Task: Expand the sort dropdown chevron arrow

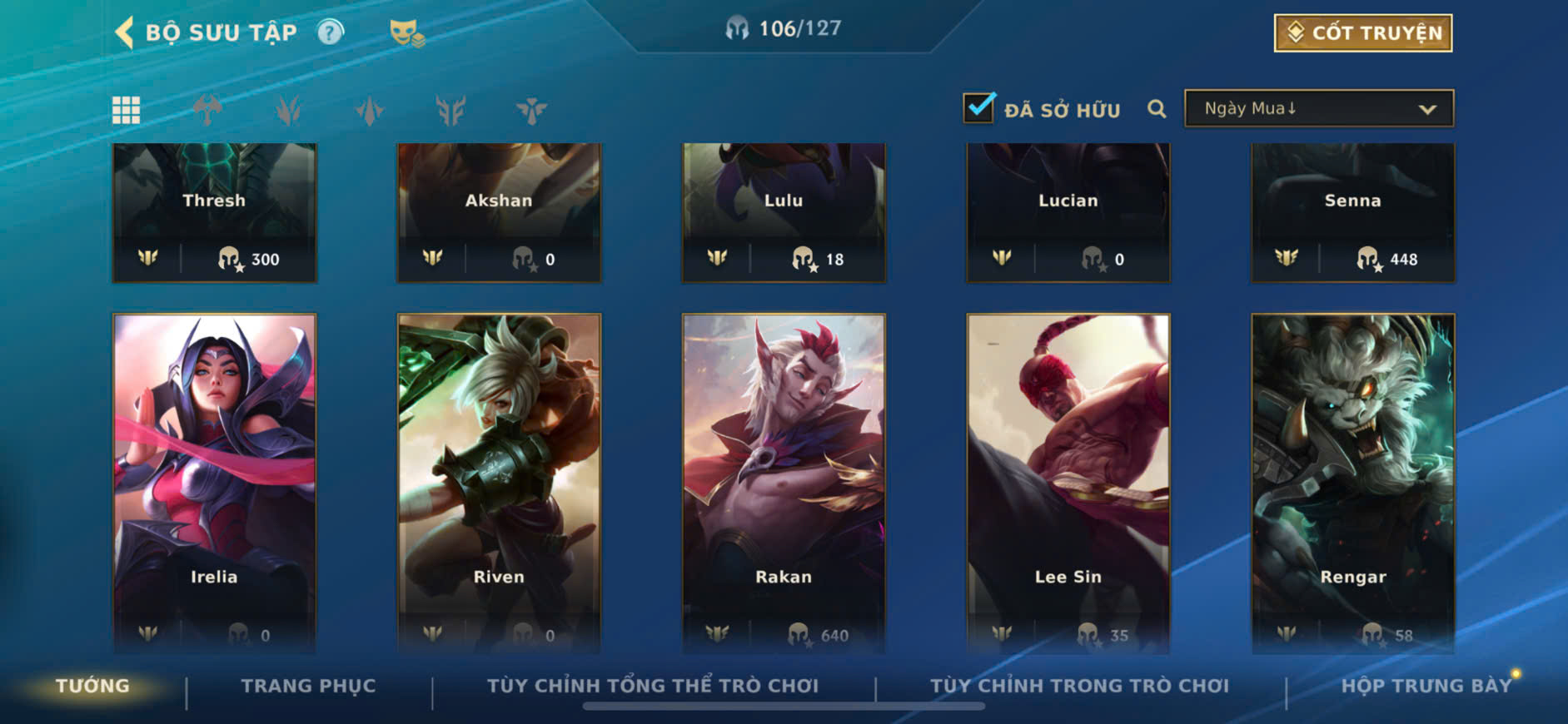Action: [1427, 109]
